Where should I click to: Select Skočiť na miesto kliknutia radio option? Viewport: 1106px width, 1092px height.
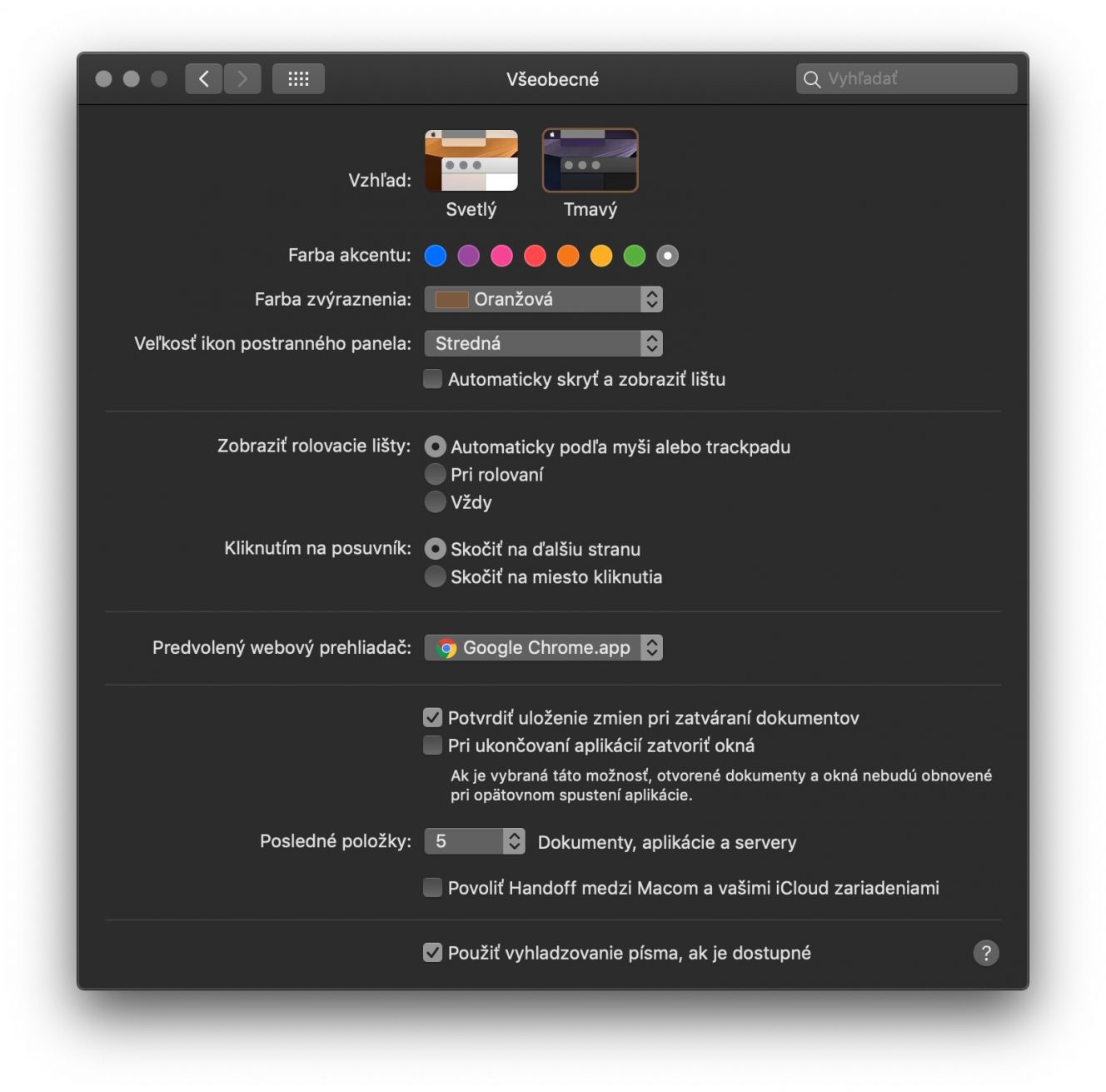click(436, 576)
